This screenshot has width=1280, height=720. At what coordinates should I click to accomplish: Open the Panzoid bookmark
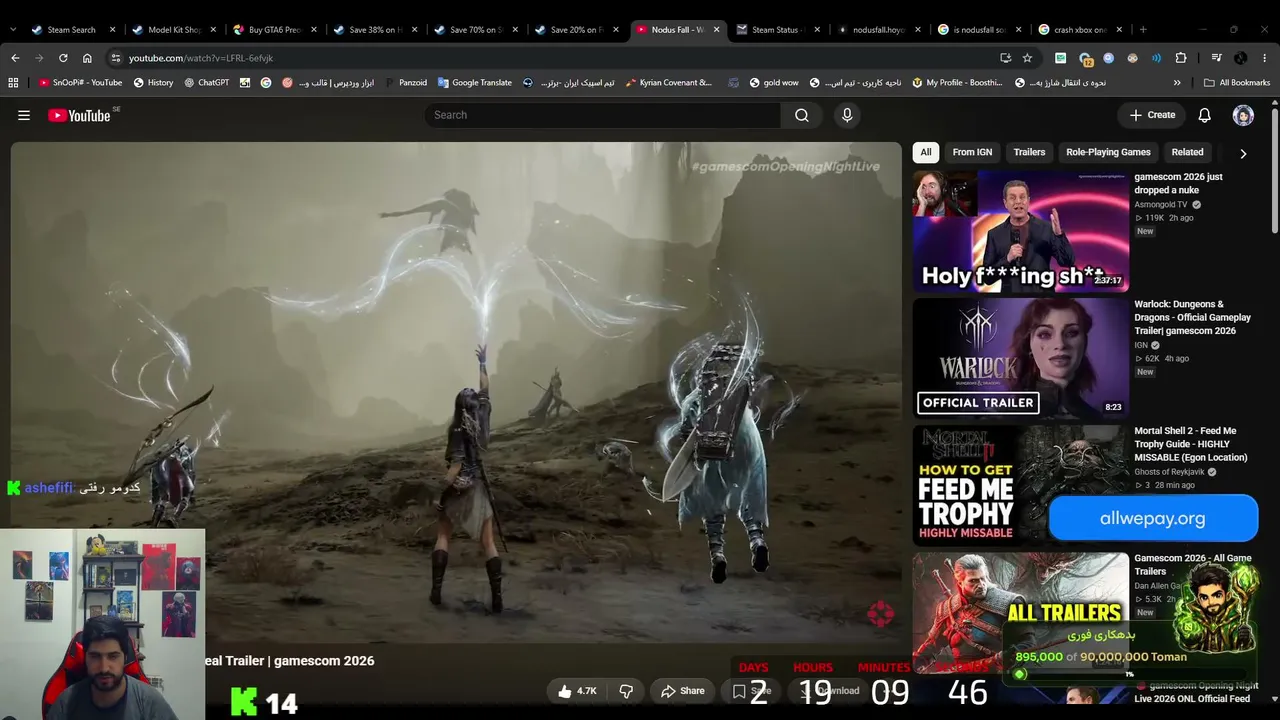[x=406, y=83]
